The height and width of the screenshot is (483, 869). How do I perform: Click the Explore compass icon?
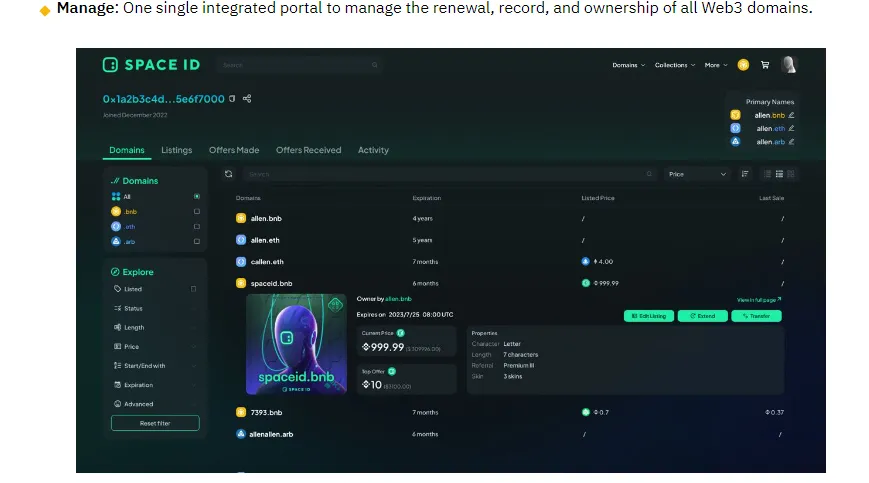115,272
